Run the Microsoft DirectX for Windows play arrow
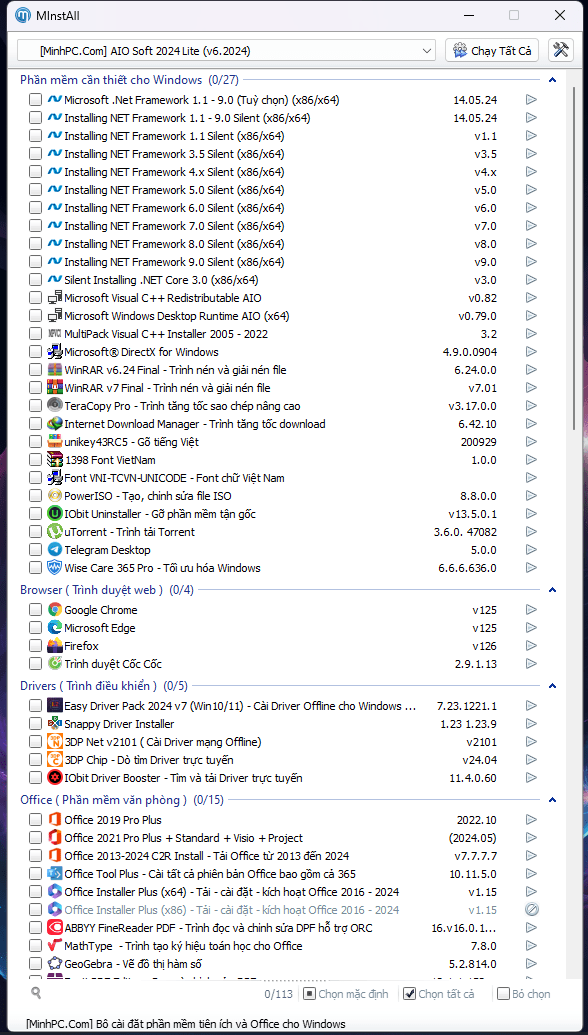 [531, 352]
